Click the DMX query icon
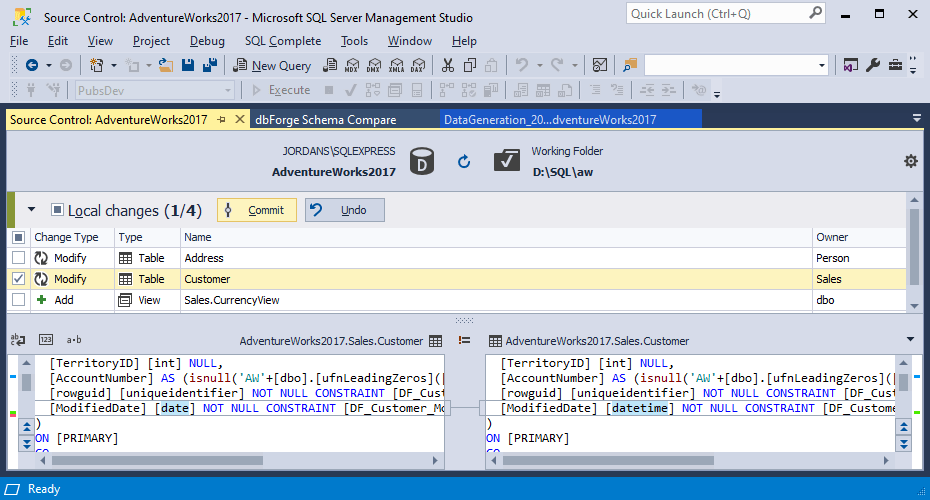930x500 pixels. (x=374, y=65)
